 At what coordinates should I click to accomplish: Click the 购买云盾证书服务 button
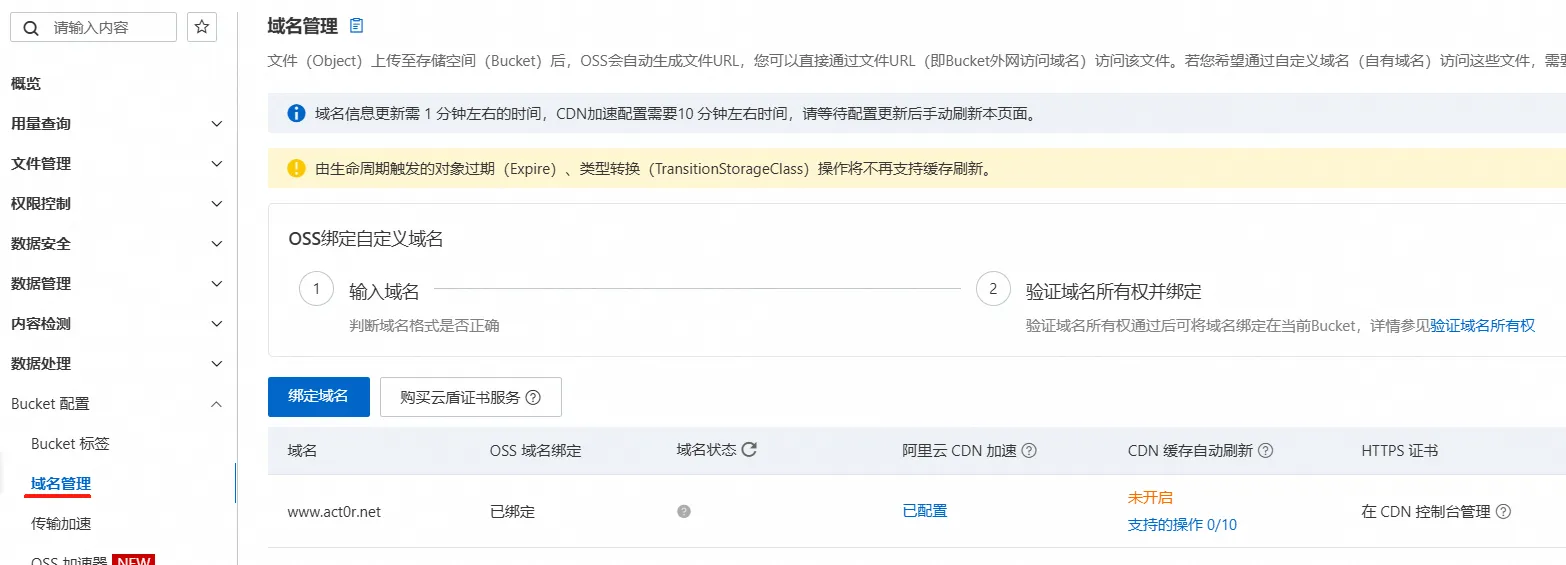[x=471, y=397]
